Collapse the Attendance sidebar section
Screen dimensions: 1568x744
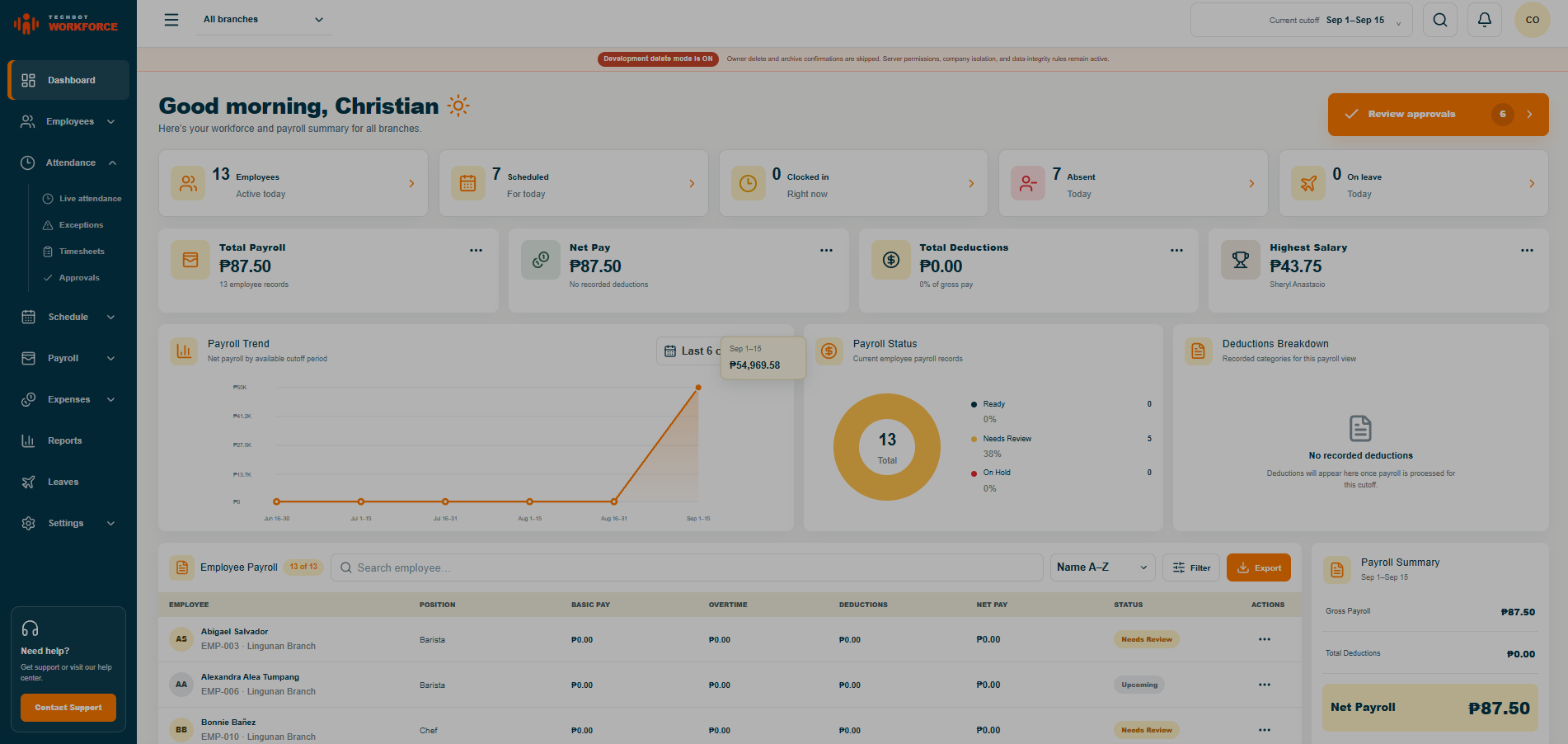112,162
